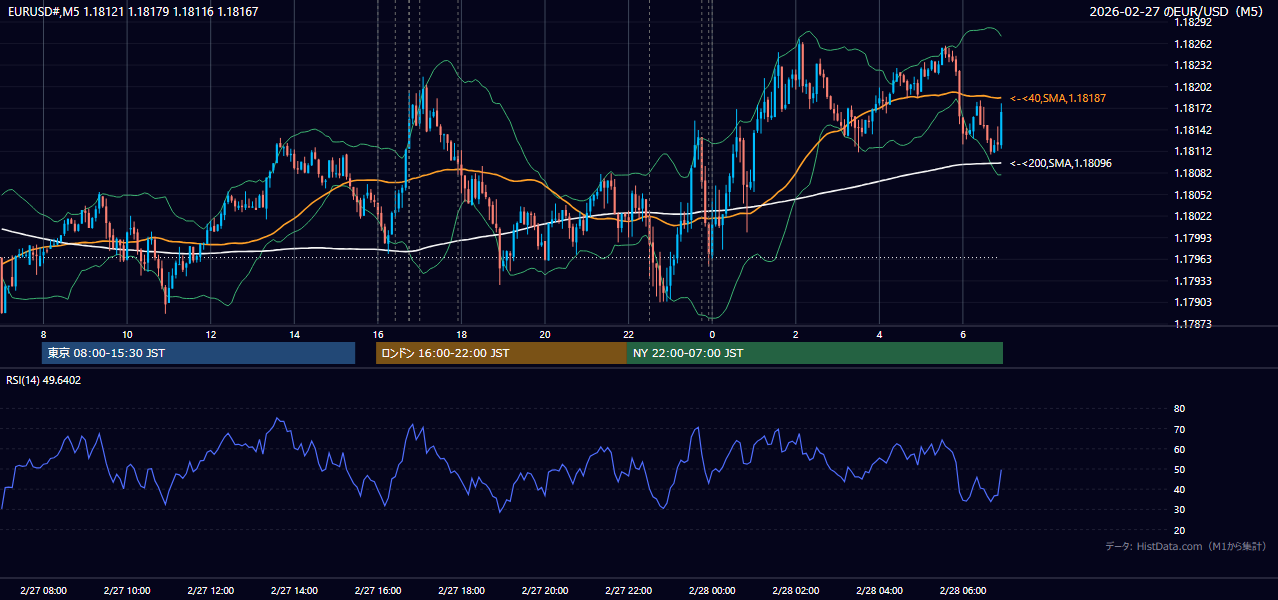
Task: Click the 200 SMA 1.18096 label
Action: 1062,163
